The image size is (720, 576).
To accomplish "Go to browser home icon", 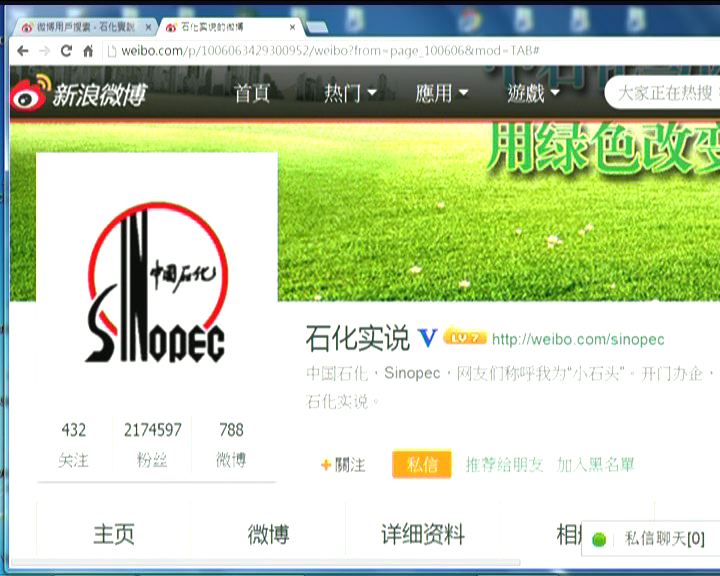I will (x=88, y=51).
